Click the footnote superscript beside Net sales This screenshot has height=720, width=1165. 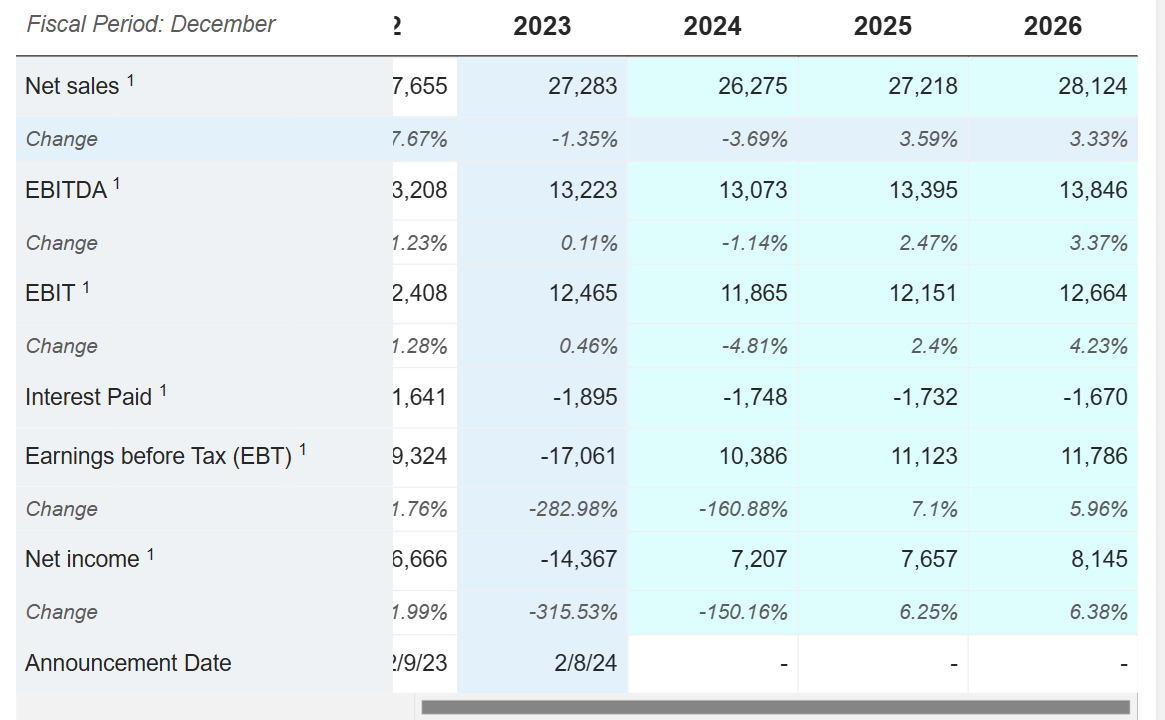130,80
